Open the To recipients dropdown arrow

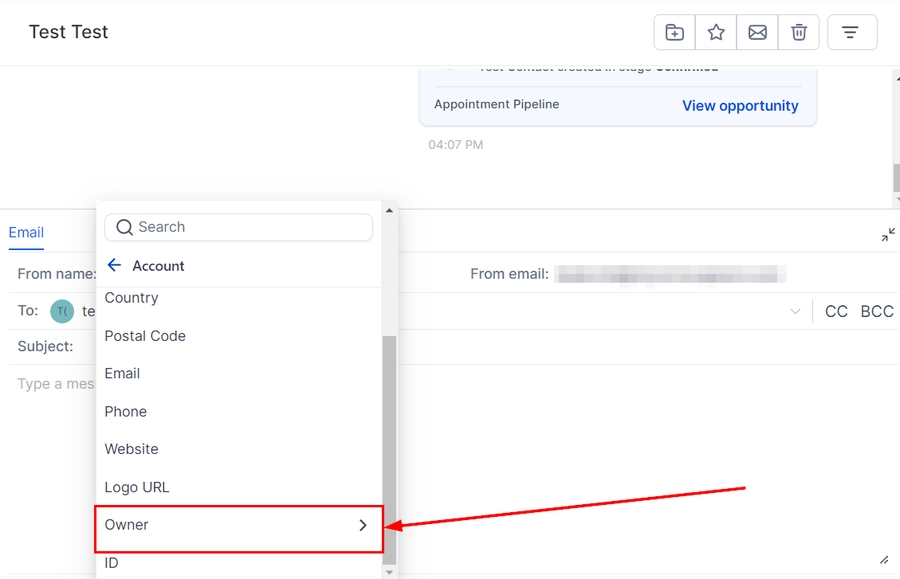pyautogui.click(x=795, y=312)
